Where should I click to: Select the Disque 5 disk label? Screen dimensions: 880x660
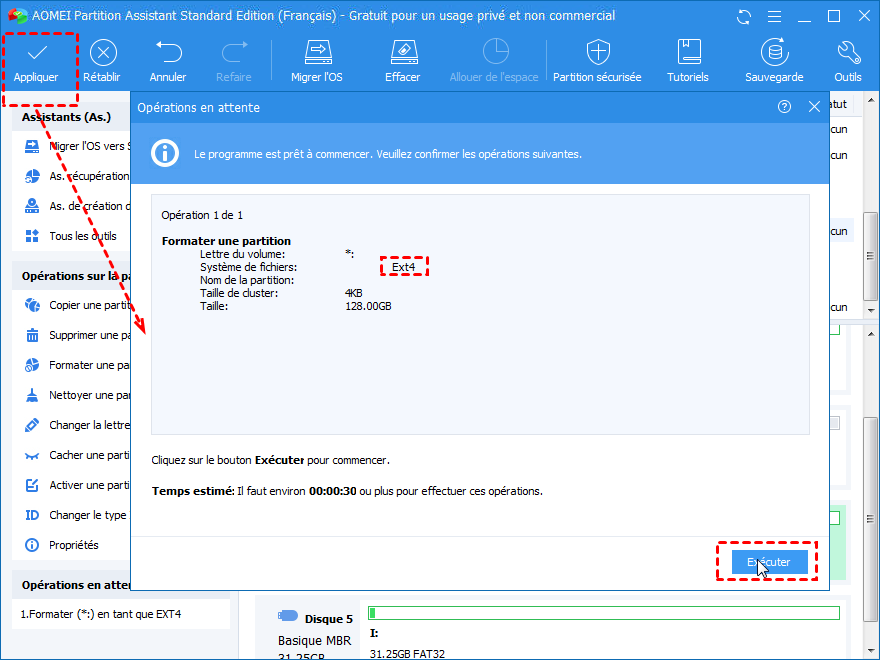pos(328,619)
